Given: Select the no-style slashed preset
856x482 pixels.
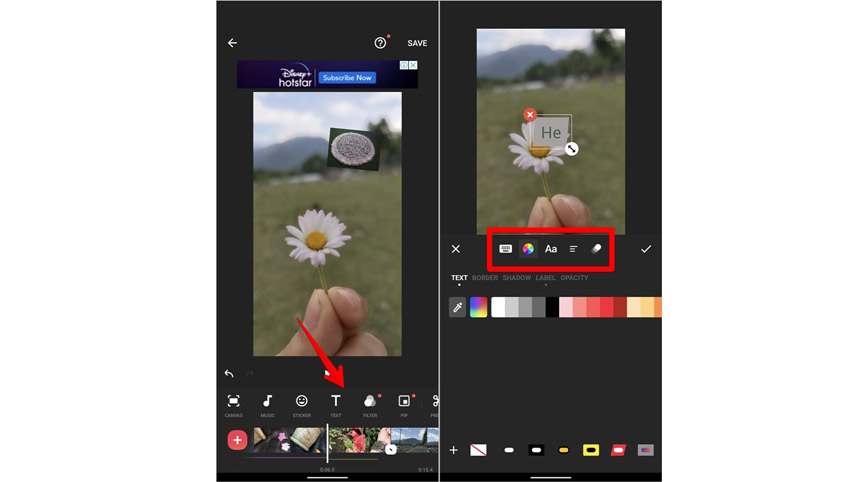Looking at the screenshot, I should point(478,450).
